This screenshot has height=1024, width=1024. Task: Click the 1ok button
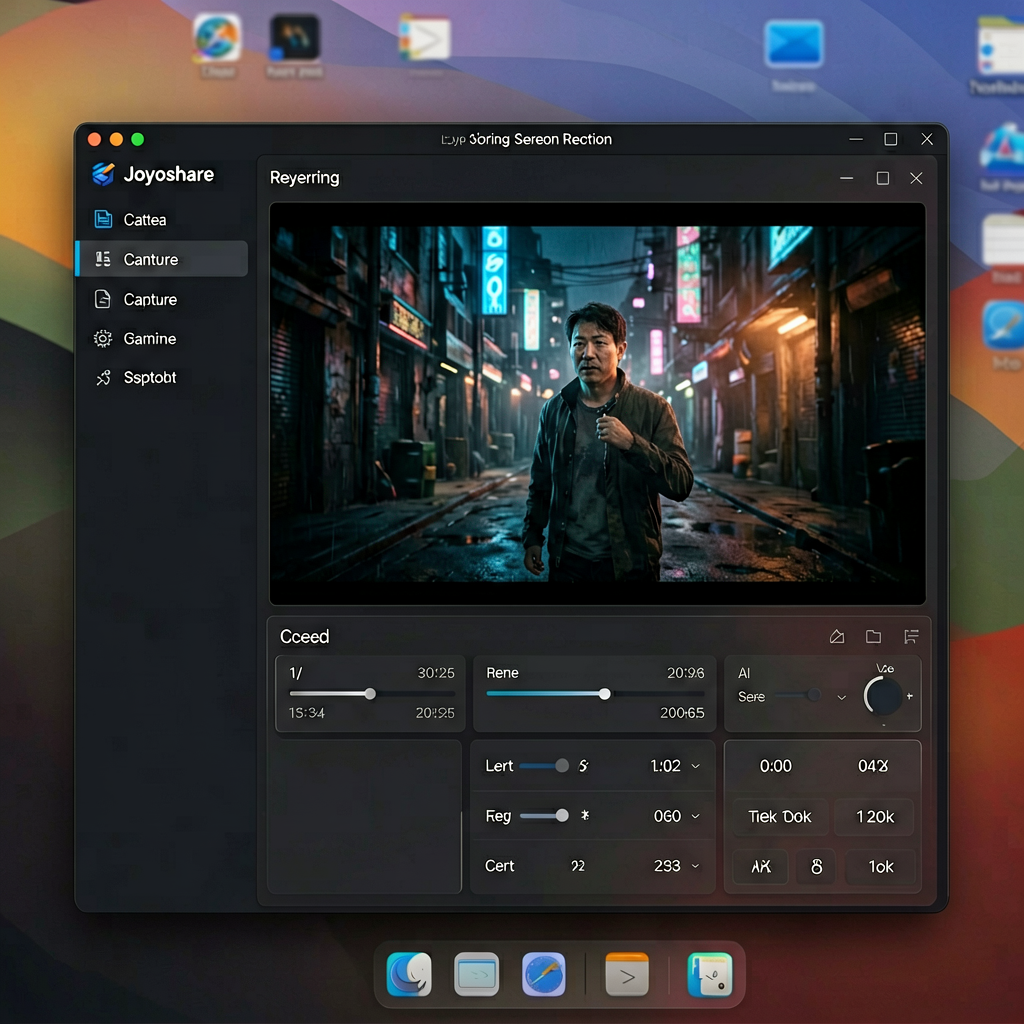click(x=880, y=867)
